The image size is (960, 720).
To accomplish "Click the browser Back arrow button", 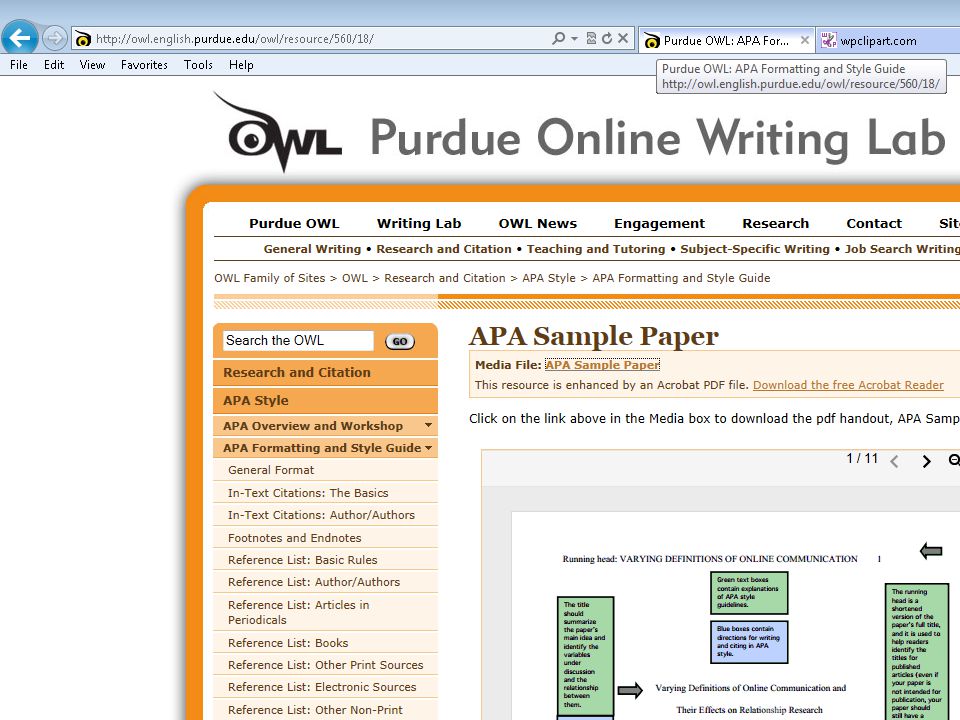I will click(20, 38).
